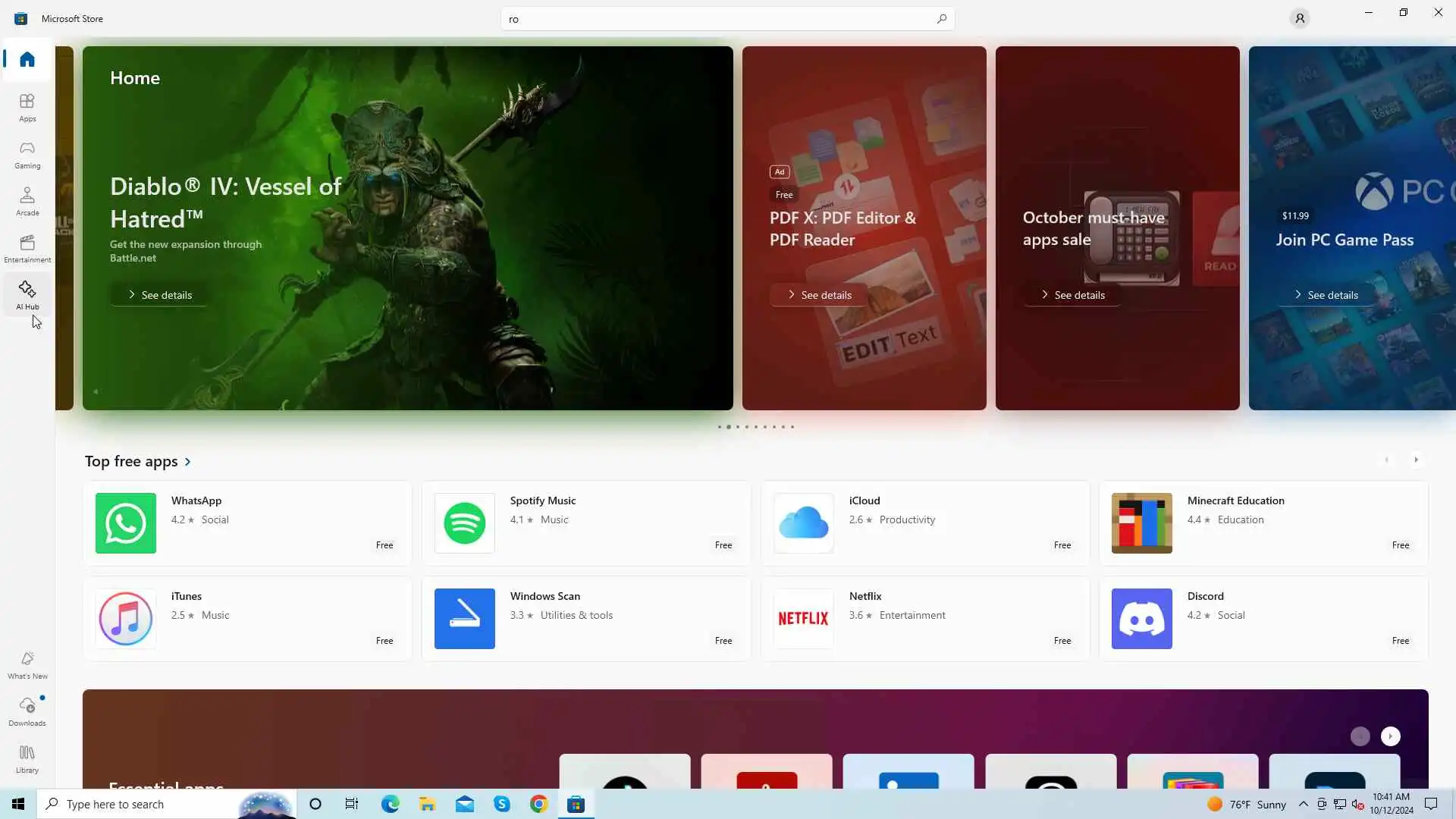The height and width of the screenshot is (819, 1456).
Task: See details for PDF X ad
Action: [x=819, y=295]
